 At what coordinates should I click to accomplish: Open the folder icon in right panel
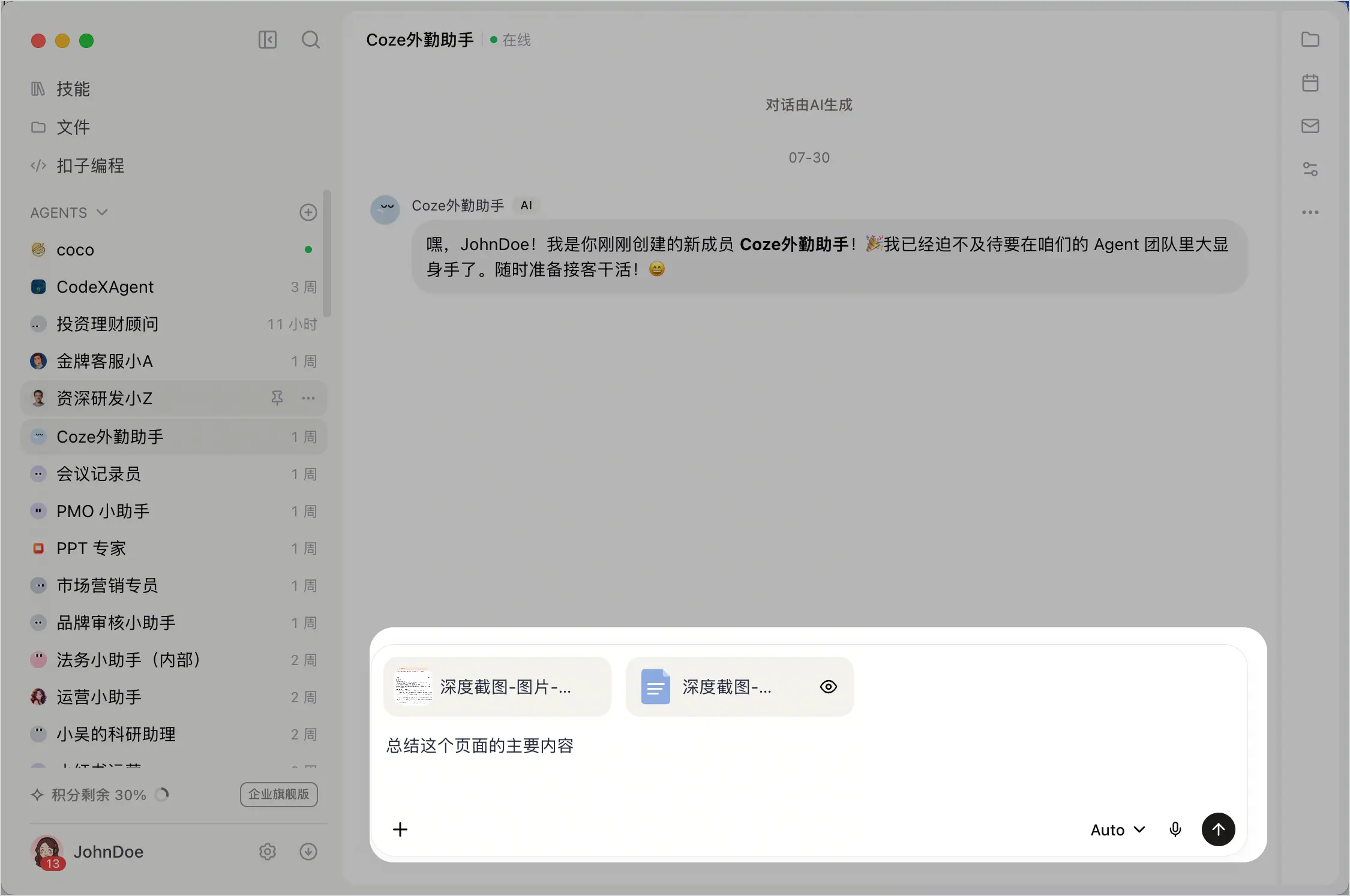click(1310, 40)
